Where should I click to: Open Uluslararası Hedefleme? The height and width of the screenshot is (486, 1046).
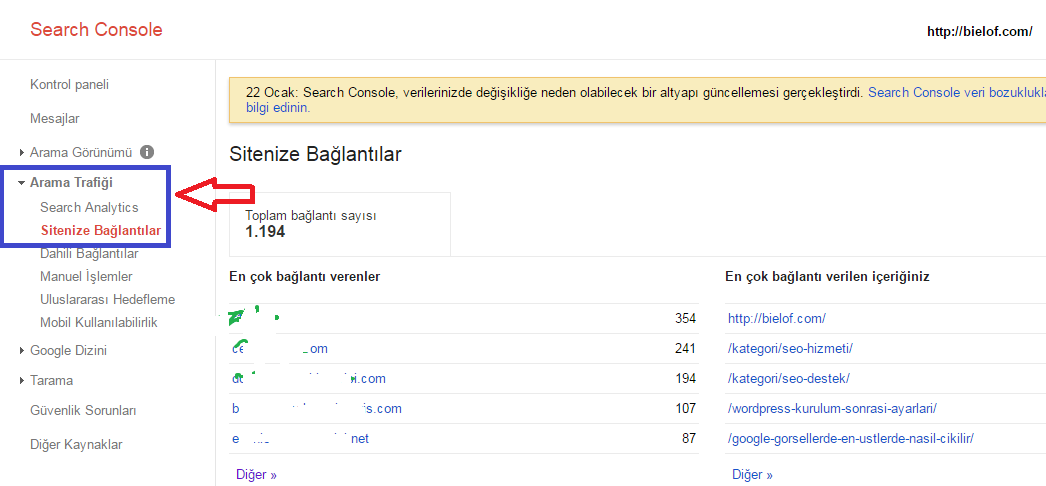(107, 299)
